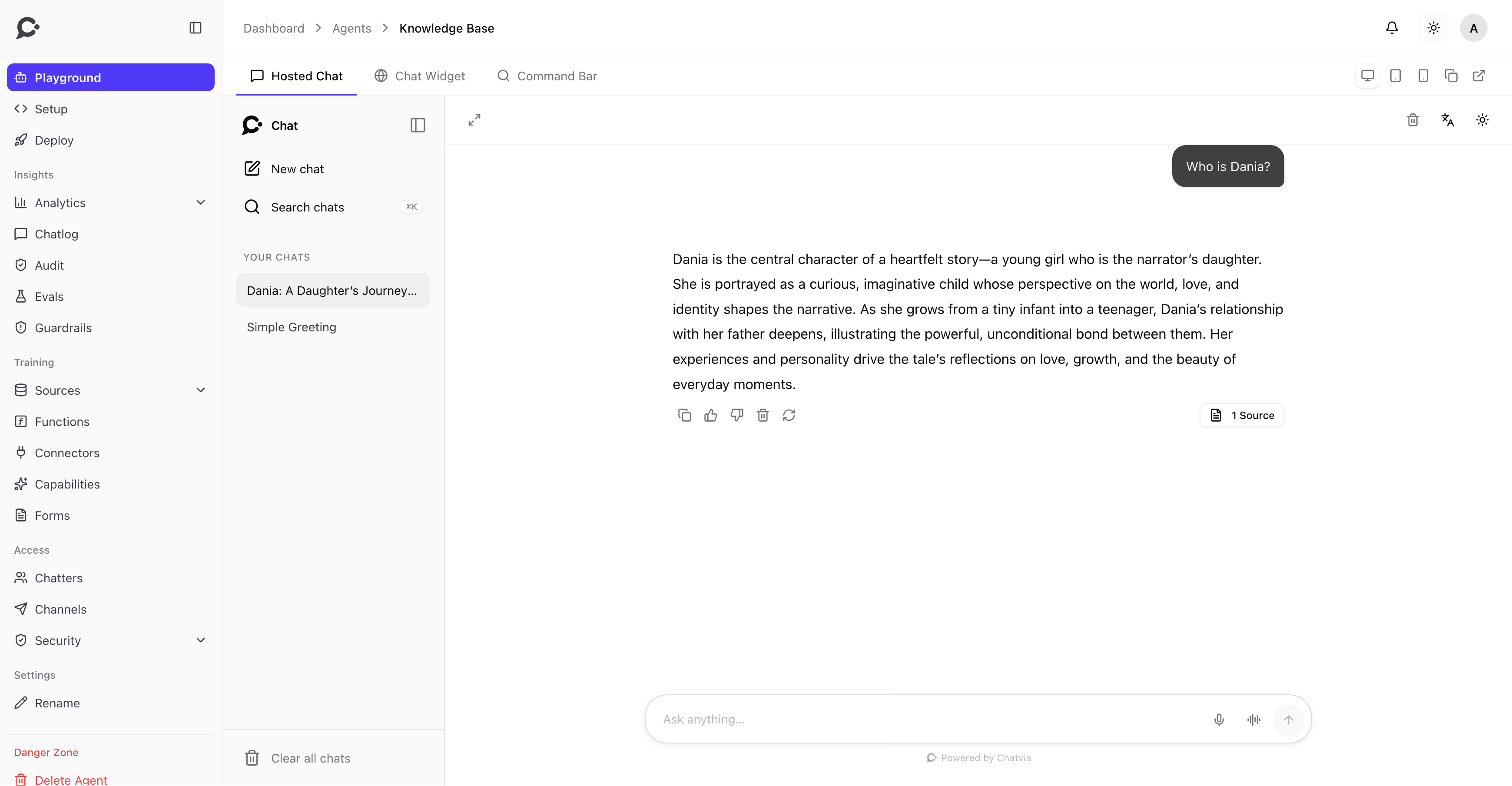Navigate to Agents breadcrumb
1512x786 pixels.
pyautogui.click(x=351, y=28)
